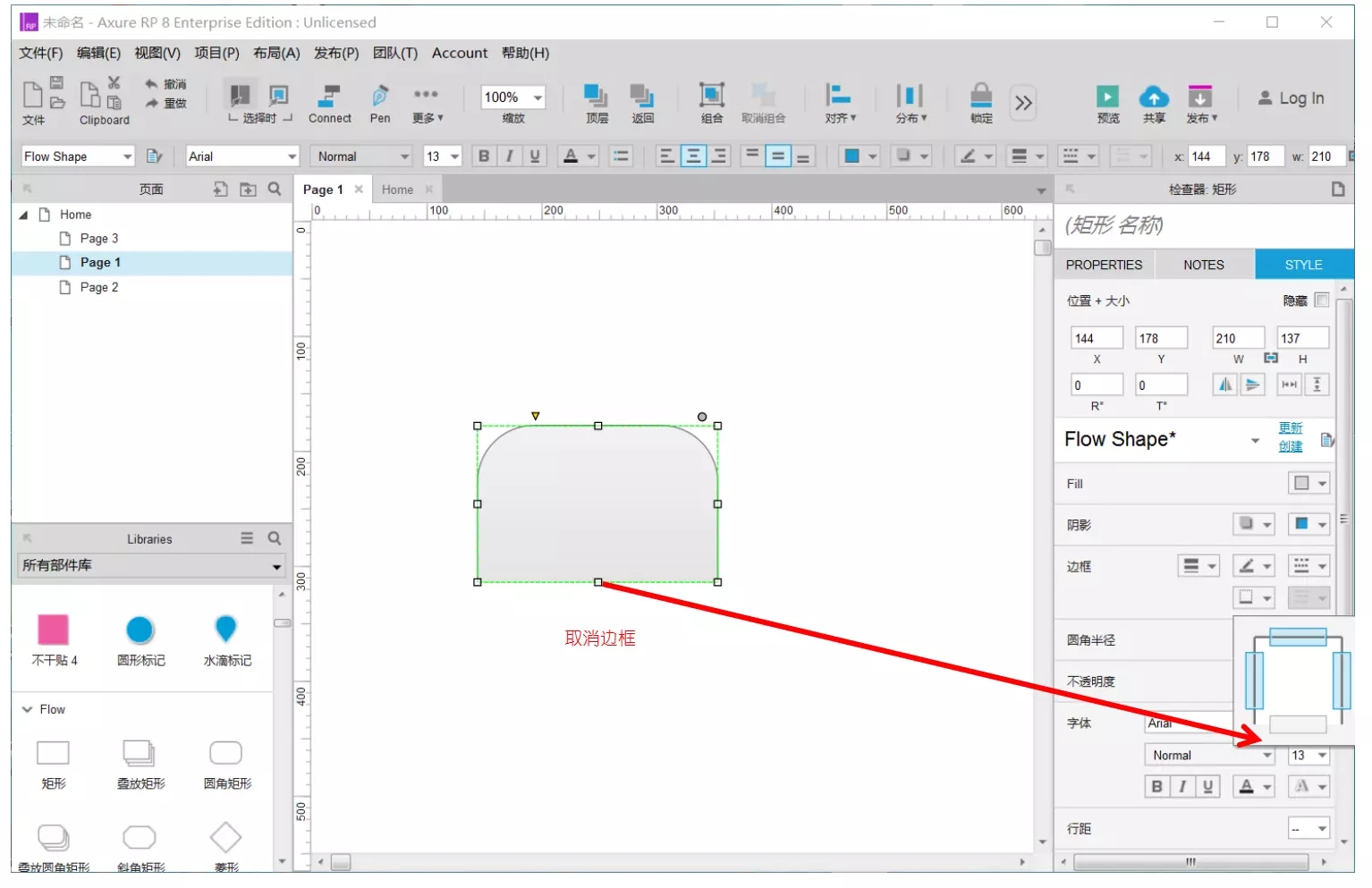
Task: Switch to the PROPERTIES tab
Action: pos(1104,265)
